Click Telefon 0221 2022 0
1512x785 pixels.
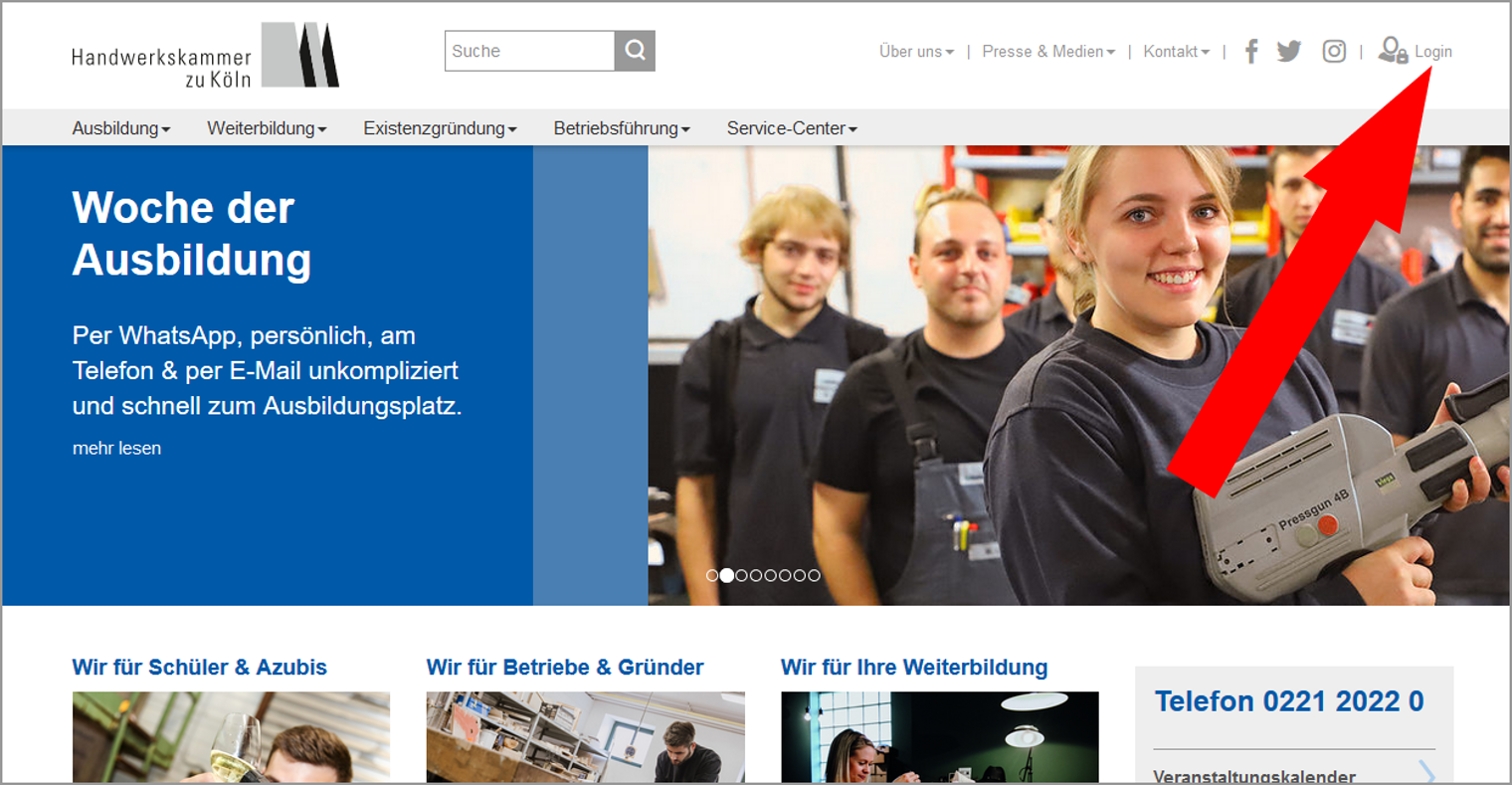(x=1289, y=701)
